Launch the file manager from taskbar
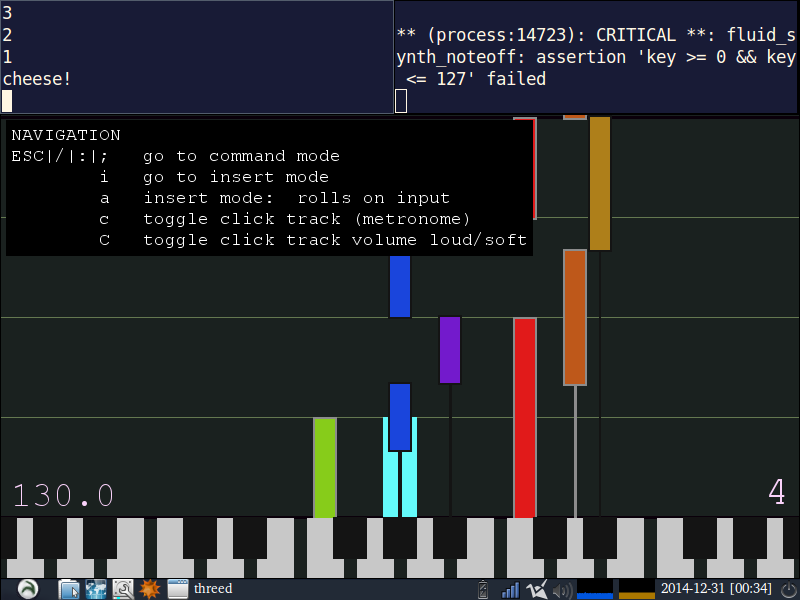This screenshot has width=800, height=600. (x=69, y=589)
